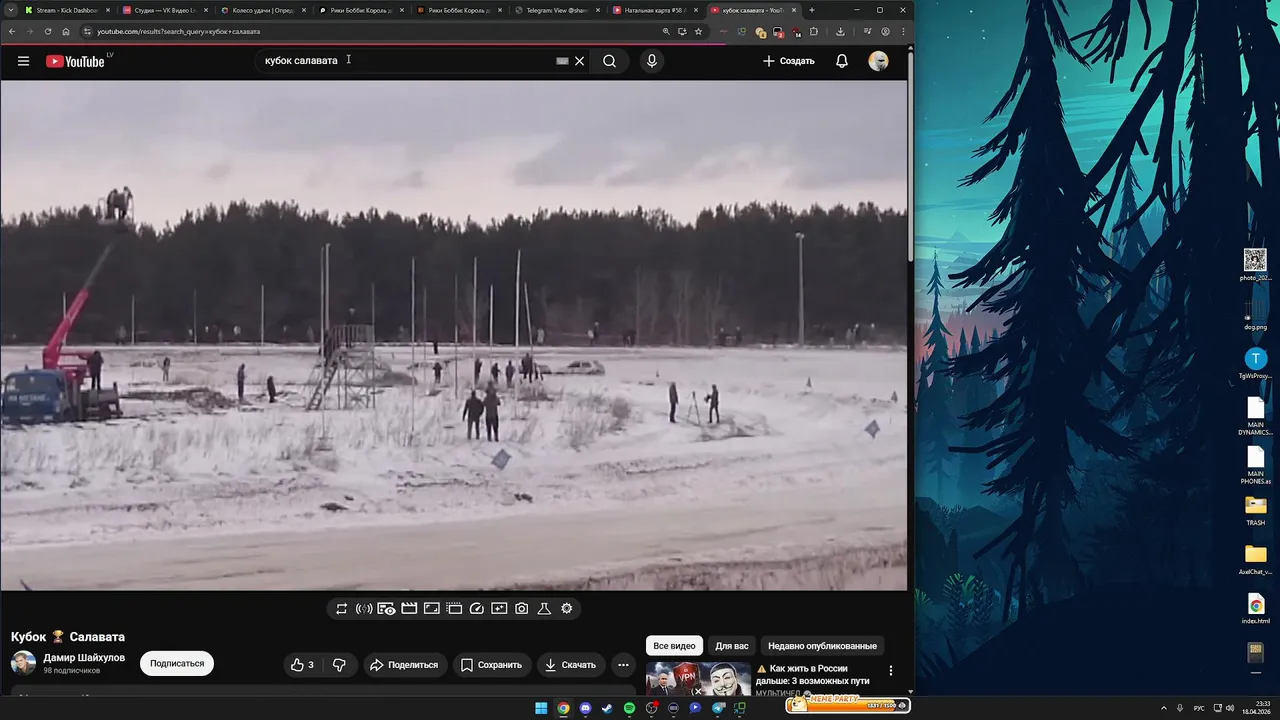This screenshot has width=1280, height=720.
Task: Open the account avatar menu in the YouTube header
Action: [879, 61]
